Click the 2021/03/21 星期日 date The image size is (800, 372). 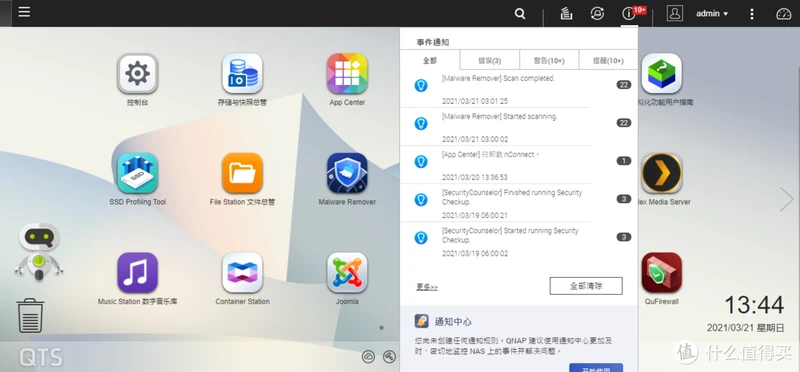pyautogui.click(x=745, y=328)
